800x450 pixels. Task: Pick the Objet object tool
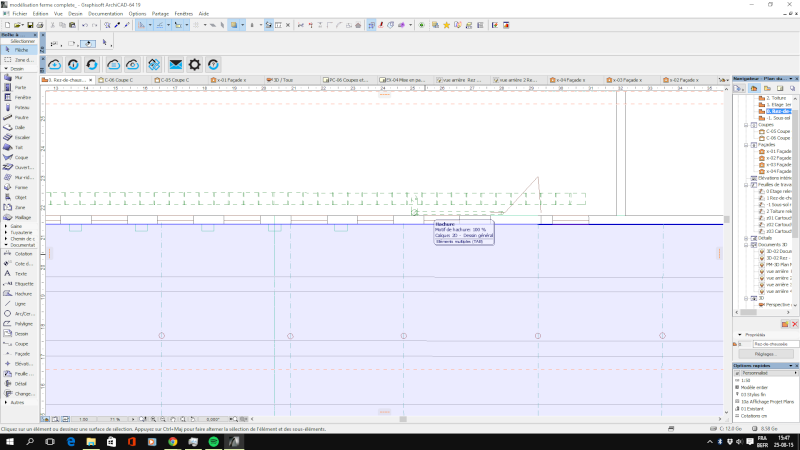[x=19, y=197]
